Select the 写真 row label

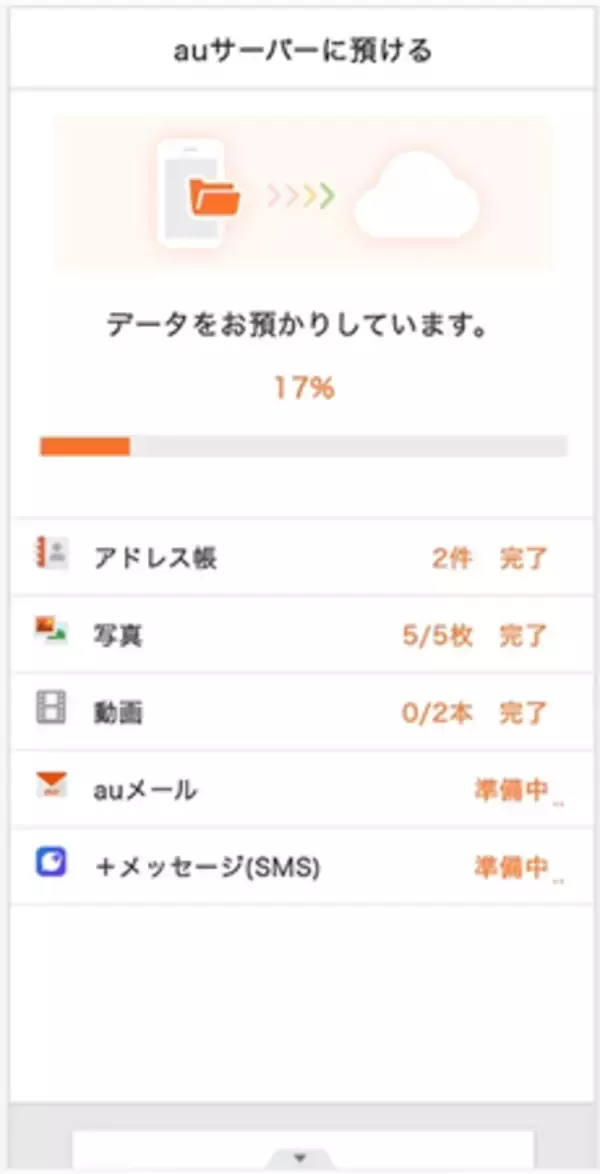[118, 635]
